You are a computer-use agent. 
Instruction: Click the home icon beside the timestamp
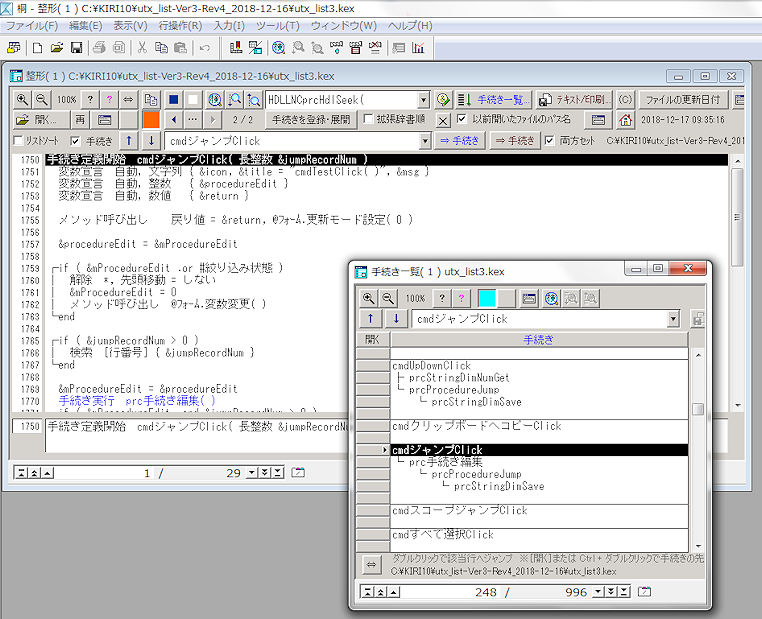pyautogui.click(x=626, y=120)
